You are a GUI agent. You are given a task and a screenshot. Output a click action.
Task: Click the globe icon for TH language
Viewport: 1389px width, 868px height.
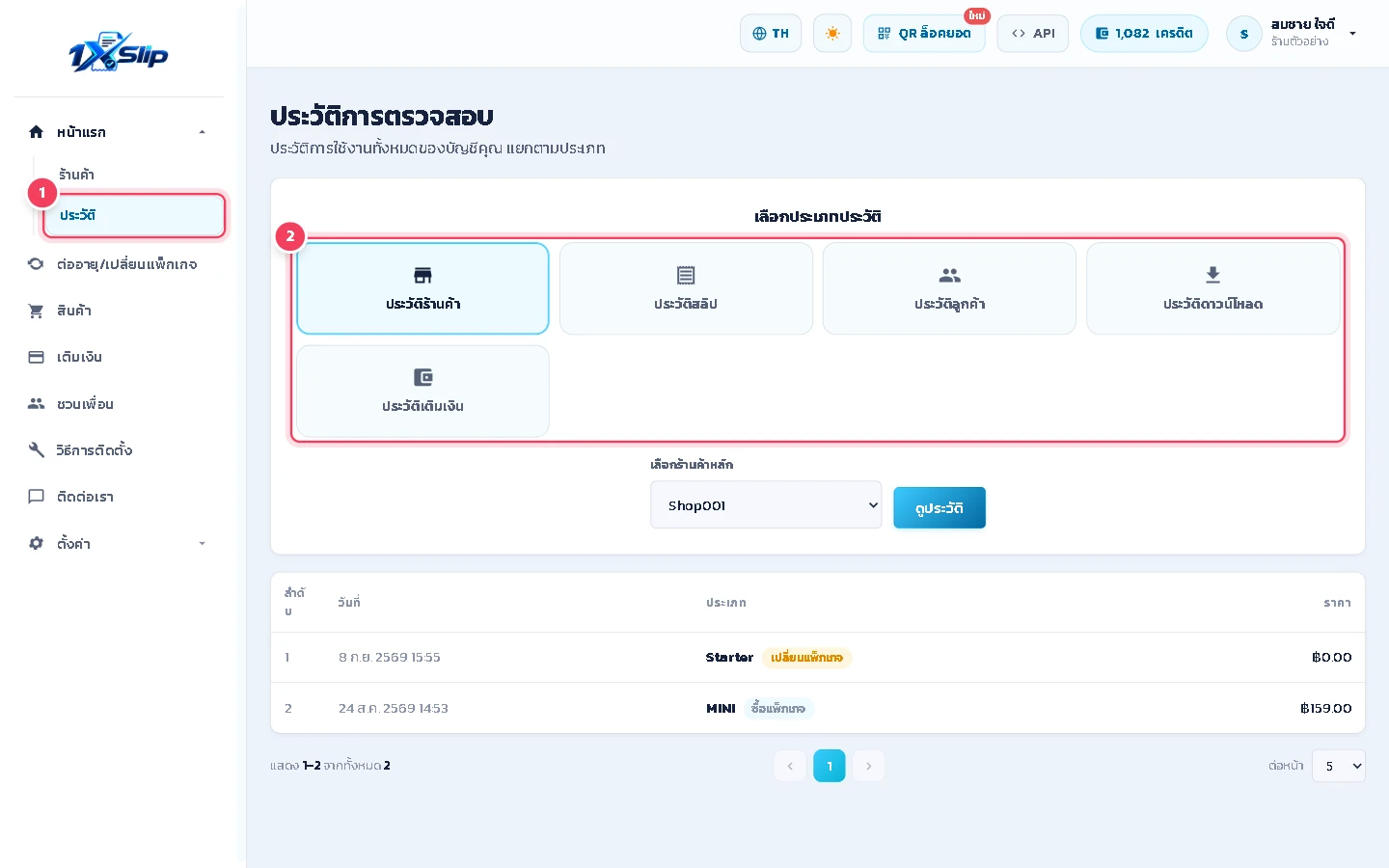click(759, 34)
